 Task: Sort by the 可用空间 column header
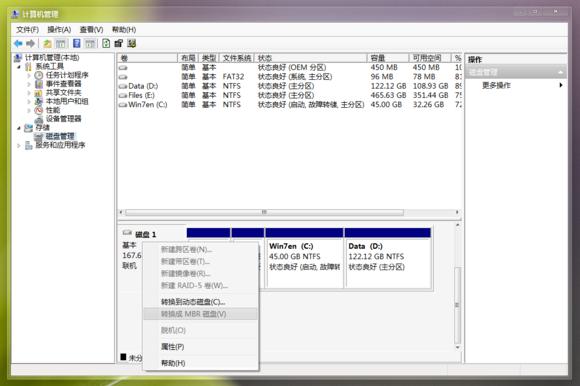(x=430, y=58)
